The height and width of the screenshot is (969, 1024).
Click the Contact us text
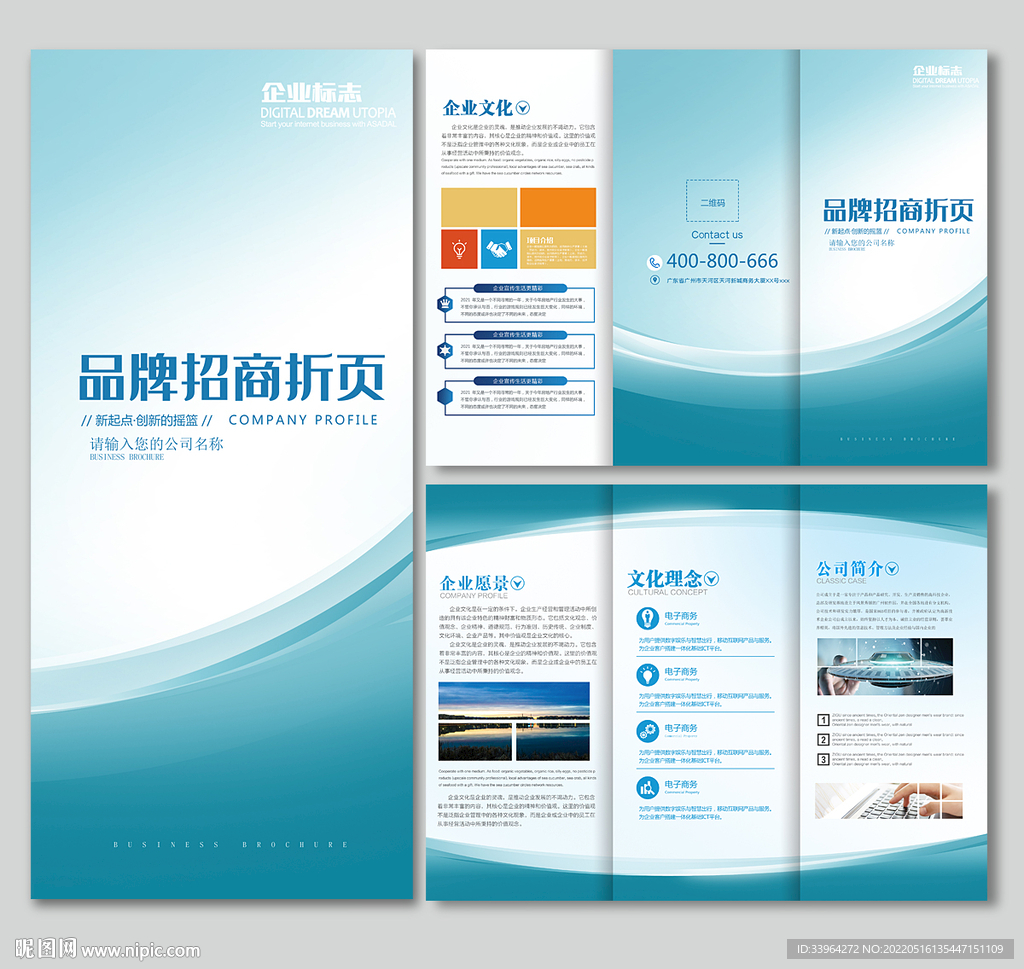click(x=717, y=234)
